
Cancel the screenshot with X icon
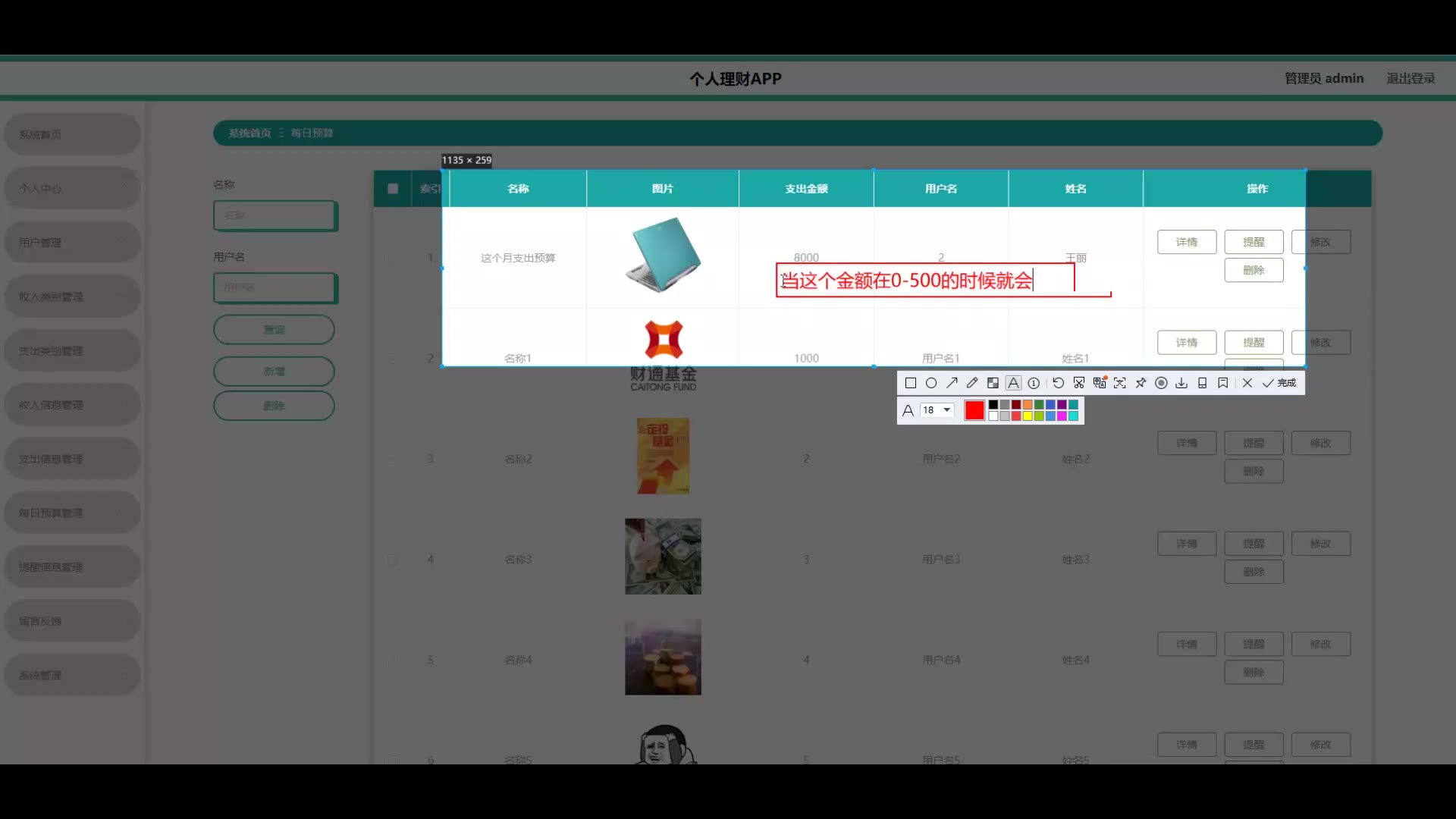click(1247, 383)
